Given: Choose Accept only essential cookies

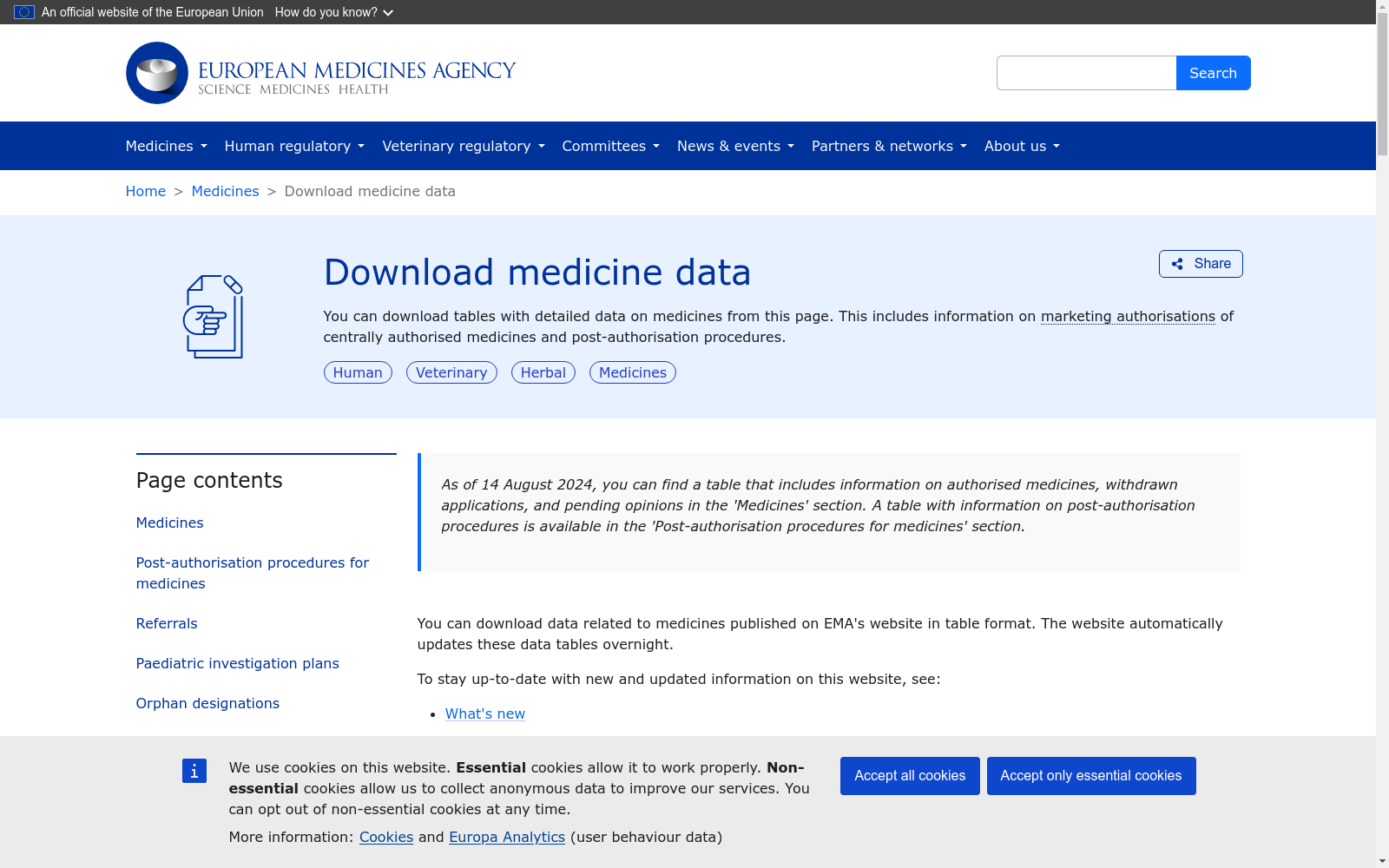Looking at the screenshot, I should pyautogui.click(x=1090, y=776).
